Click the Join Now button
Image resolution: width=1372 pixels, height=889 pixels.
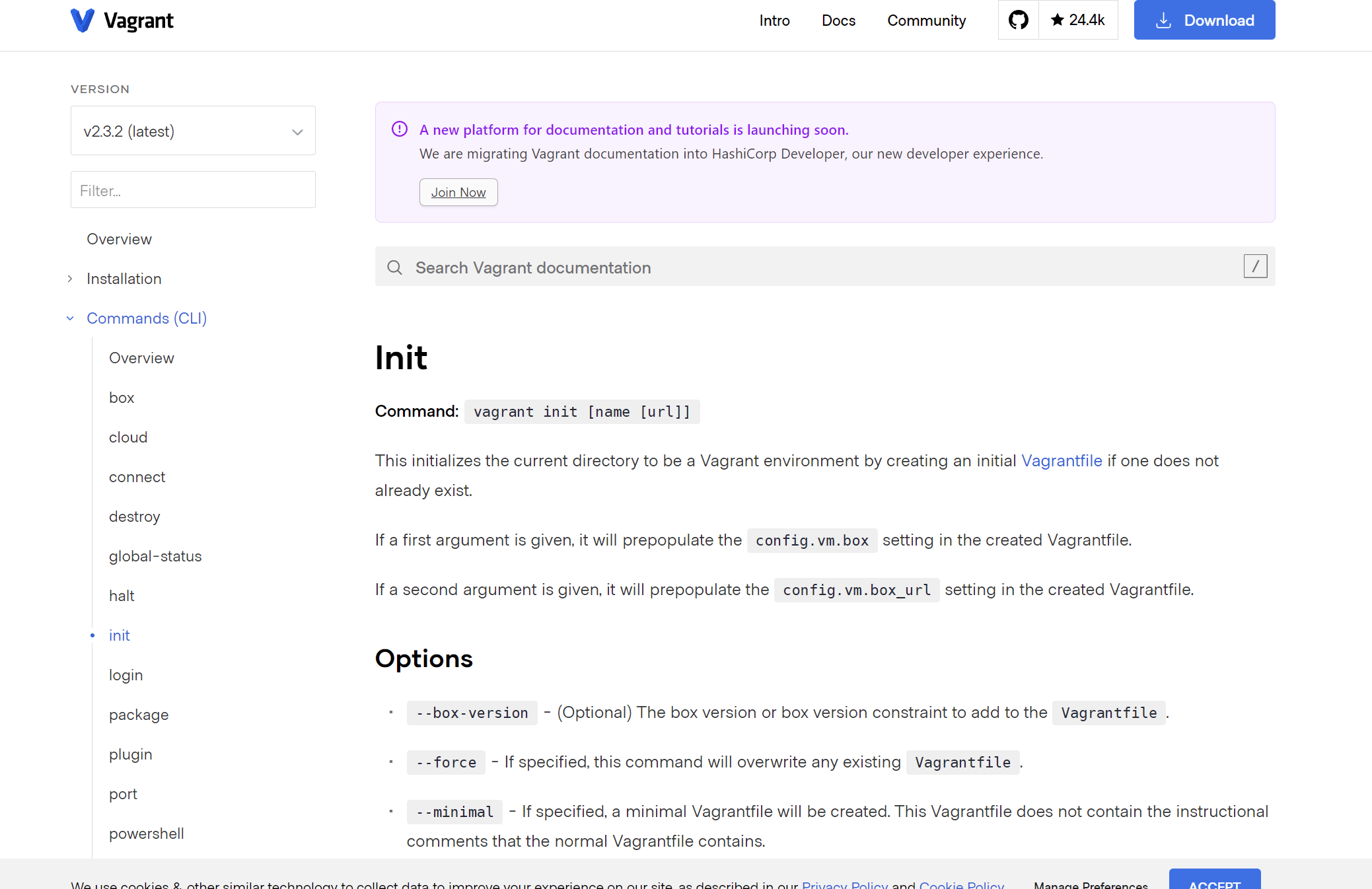458,192
